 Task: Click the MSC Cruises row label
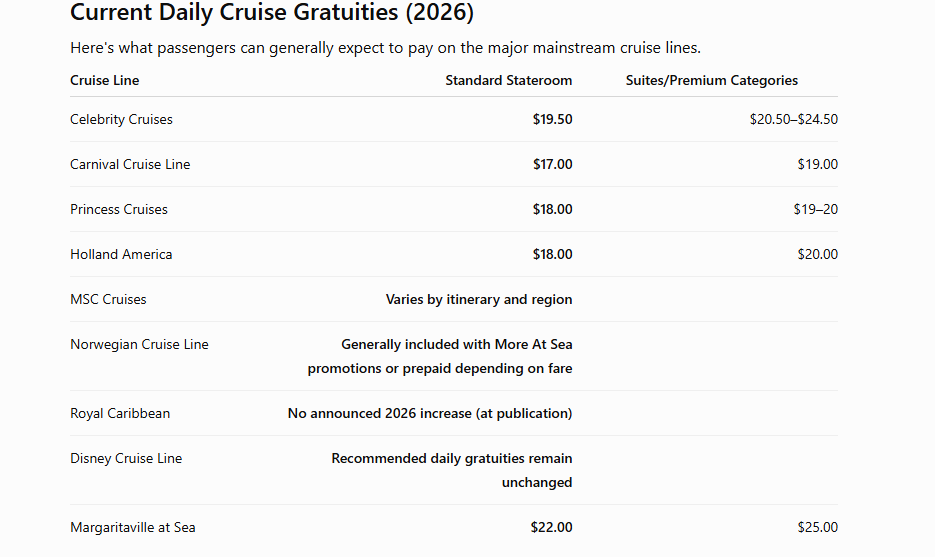point(108,299)
